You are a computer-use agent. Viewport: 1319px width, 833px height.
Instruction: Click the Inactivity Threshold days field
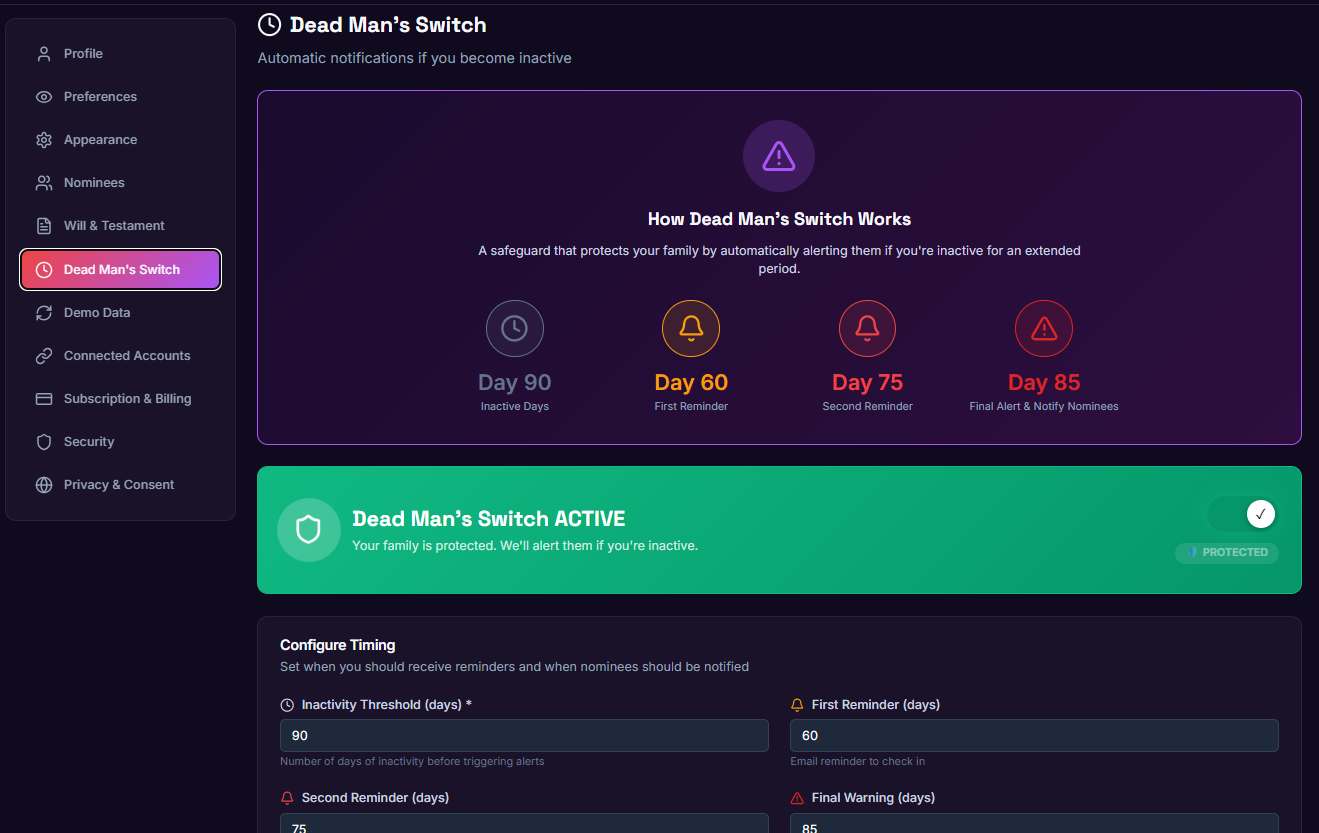coord(524,736)
